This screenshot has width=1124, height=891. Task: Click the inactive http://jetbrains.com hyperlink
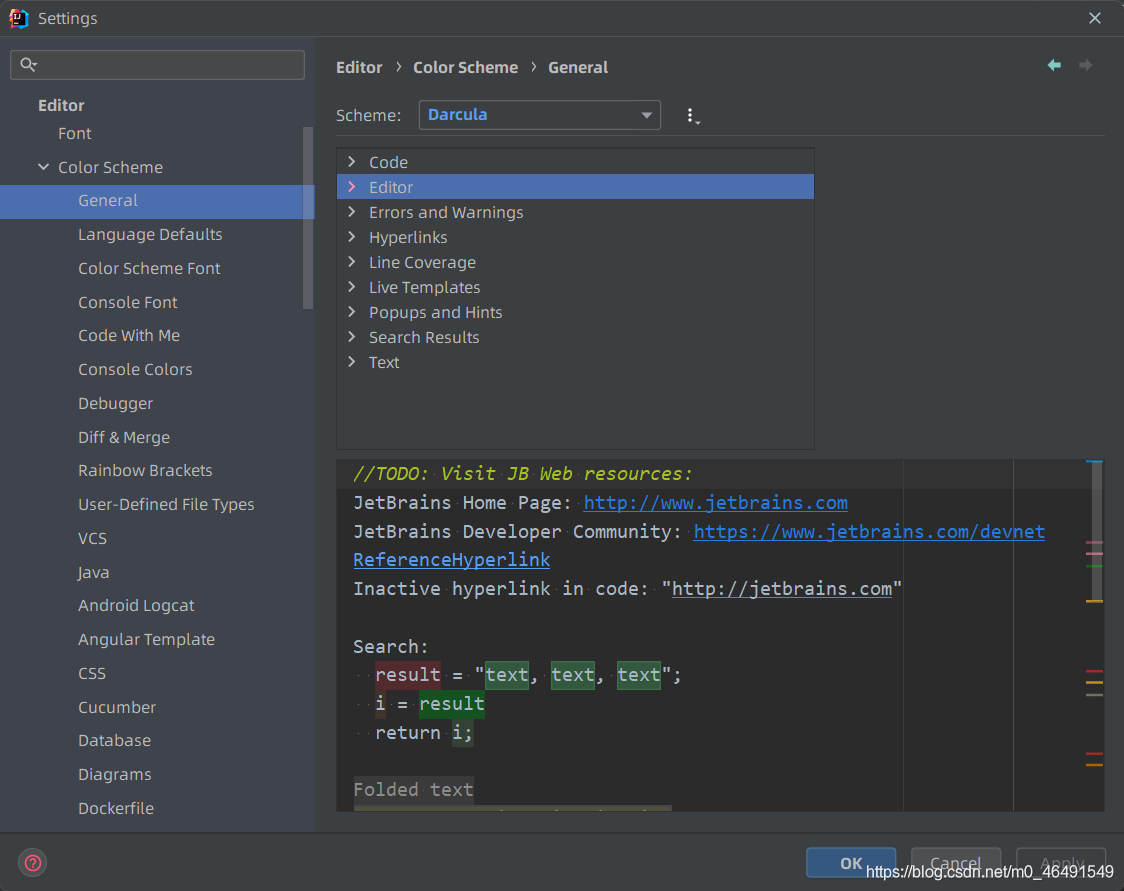pyautogui.click(x=781, y=589)
